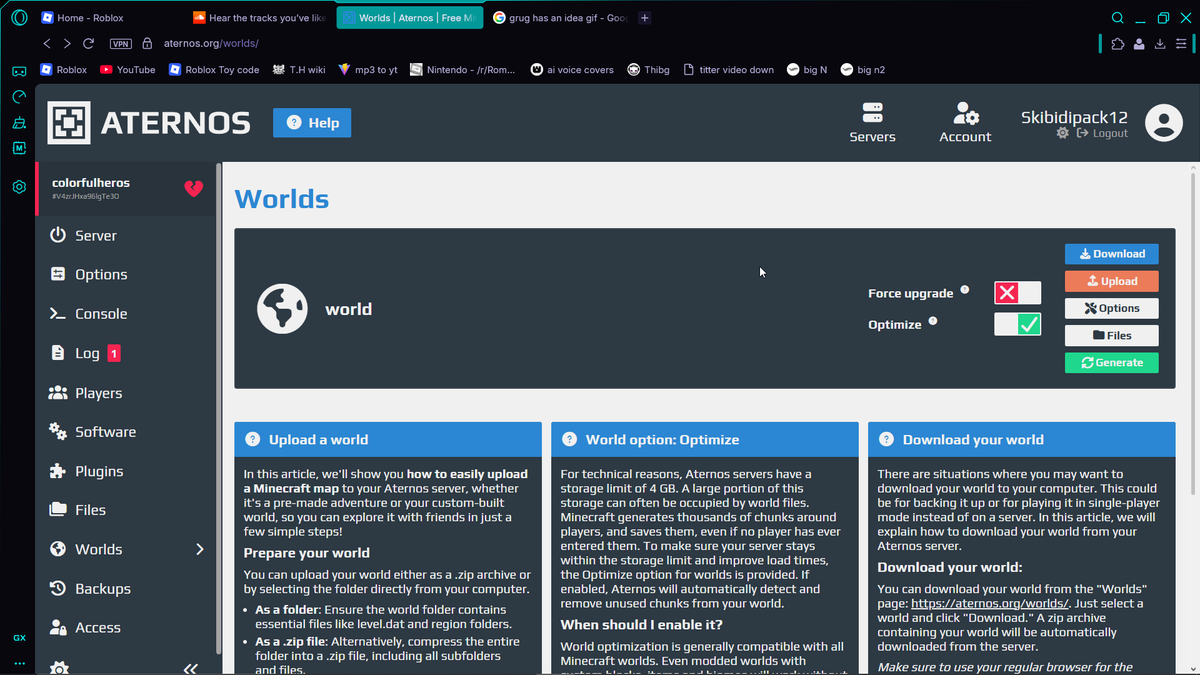Viewport: 1200px width, 675px height.
Task: Click the Opera logo menu icon
Action: (x=19, y=18)
